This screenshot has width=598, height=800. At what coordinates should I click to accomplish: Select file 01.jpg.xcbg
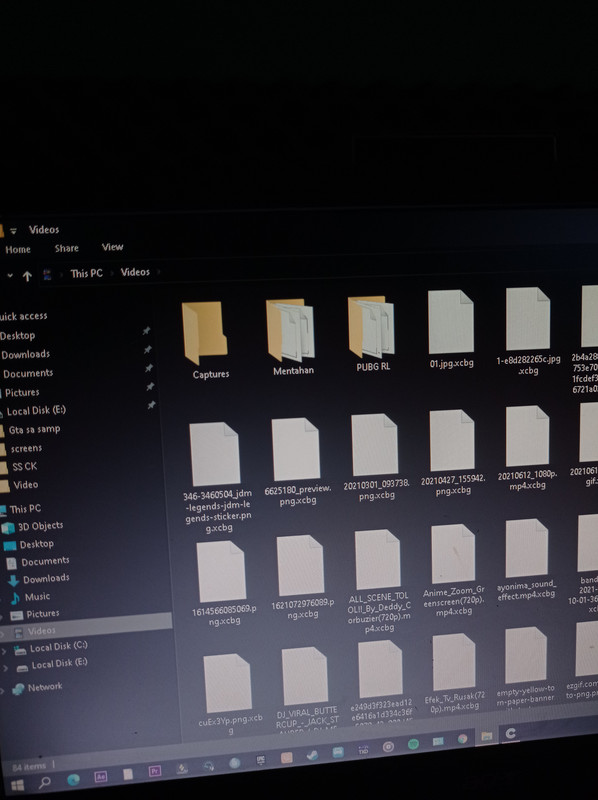(x=451, y=328)
